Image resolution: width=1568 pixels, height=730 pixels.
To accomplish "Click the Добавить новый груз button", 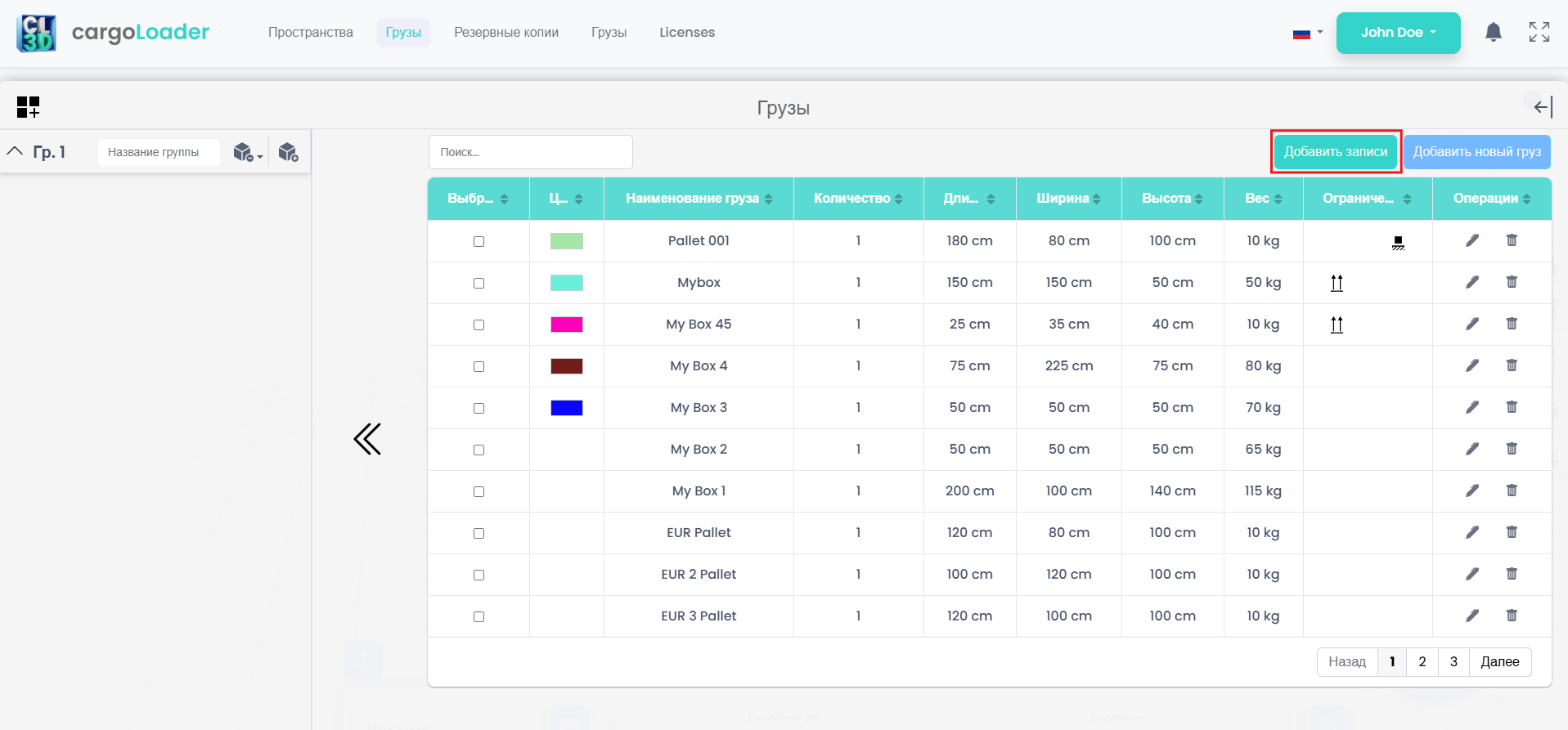I will pyautogui.click(x=1476, y=152).
